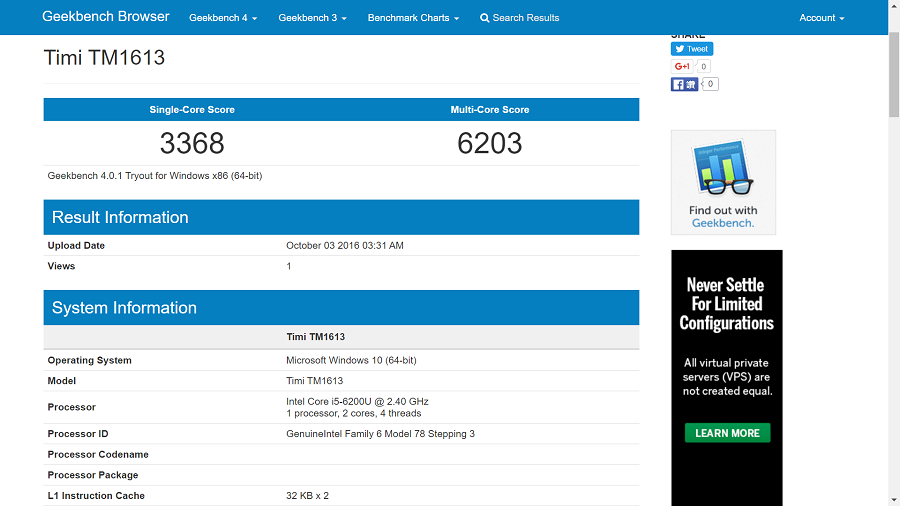Click the 'Operating System' row label
Image resolution: width=900 pixels, height=506 pixels.
pos(90,360)
